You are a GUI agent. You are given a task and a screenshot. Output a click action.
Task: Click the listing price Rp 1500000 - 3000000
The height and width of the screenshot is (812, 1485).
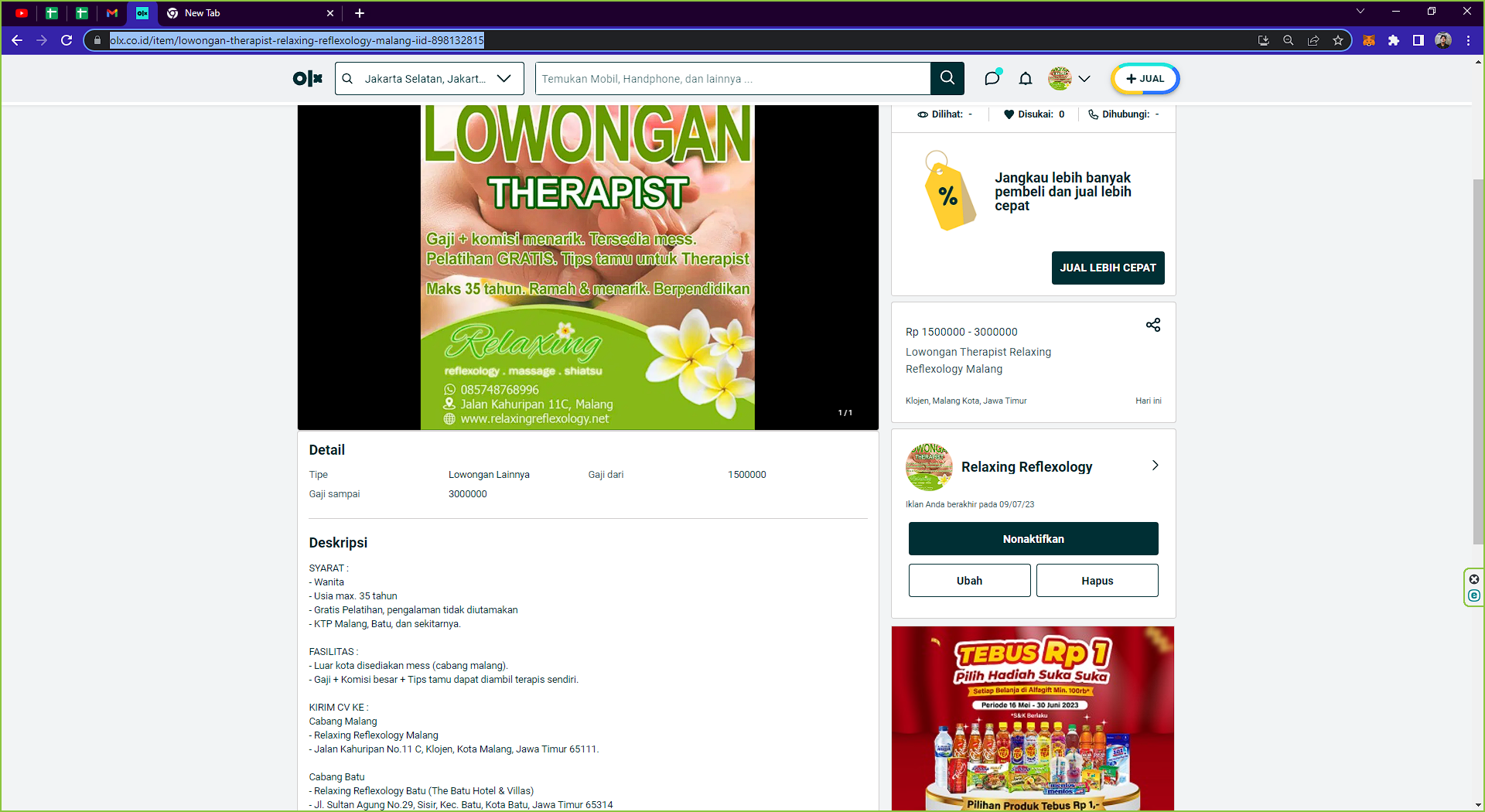[x=962, y=332]
